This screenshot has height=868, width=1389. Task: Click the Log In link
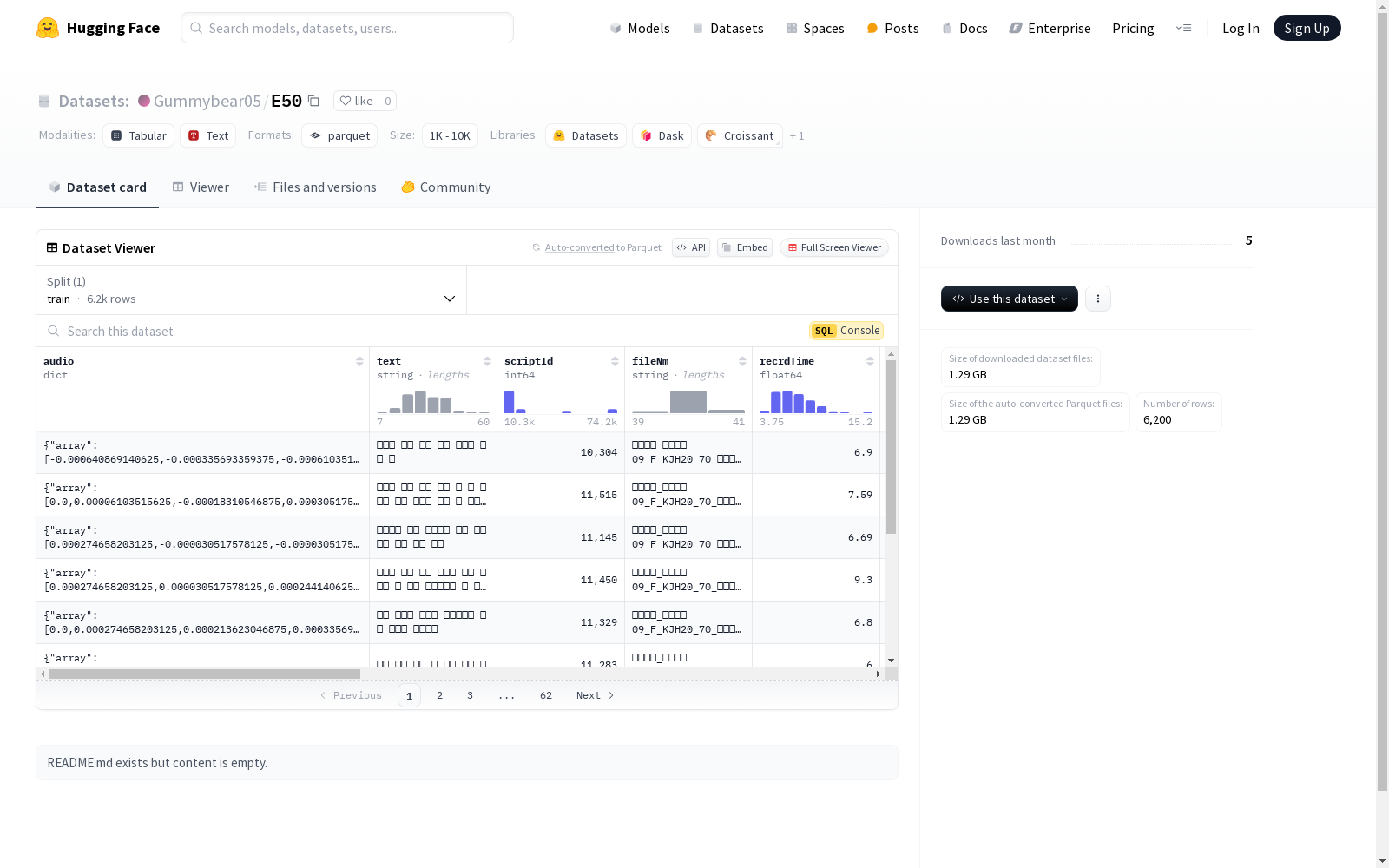[x=1241, y=28]
